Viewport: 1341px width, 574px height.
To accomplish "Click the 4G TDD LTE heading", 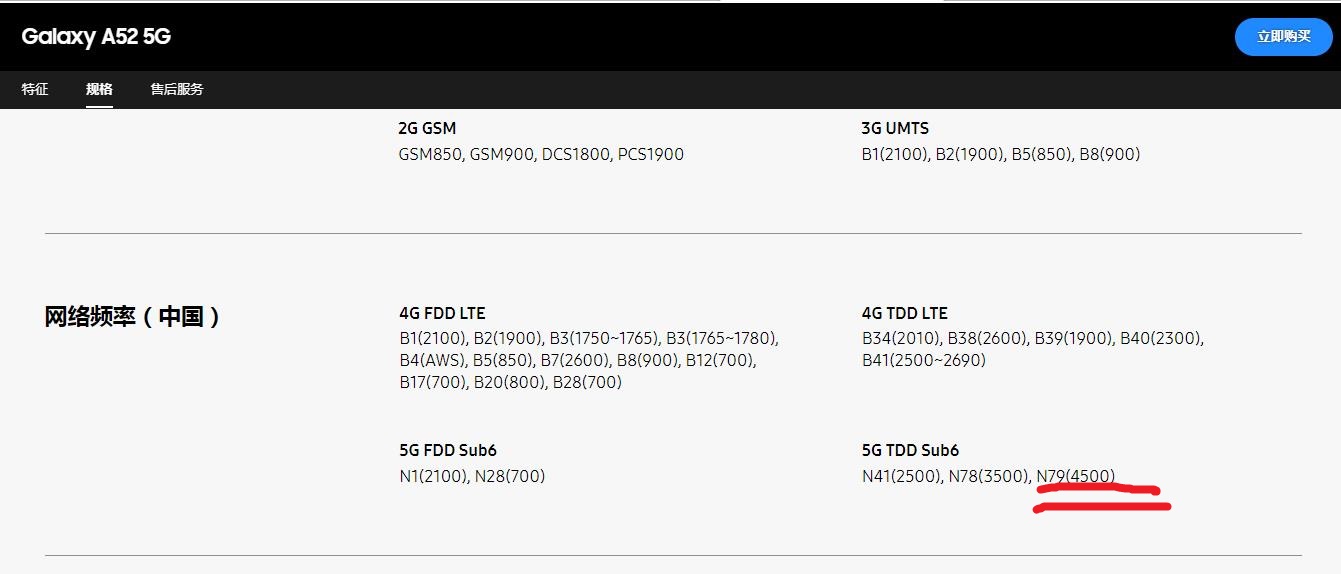I will [904, 313].
